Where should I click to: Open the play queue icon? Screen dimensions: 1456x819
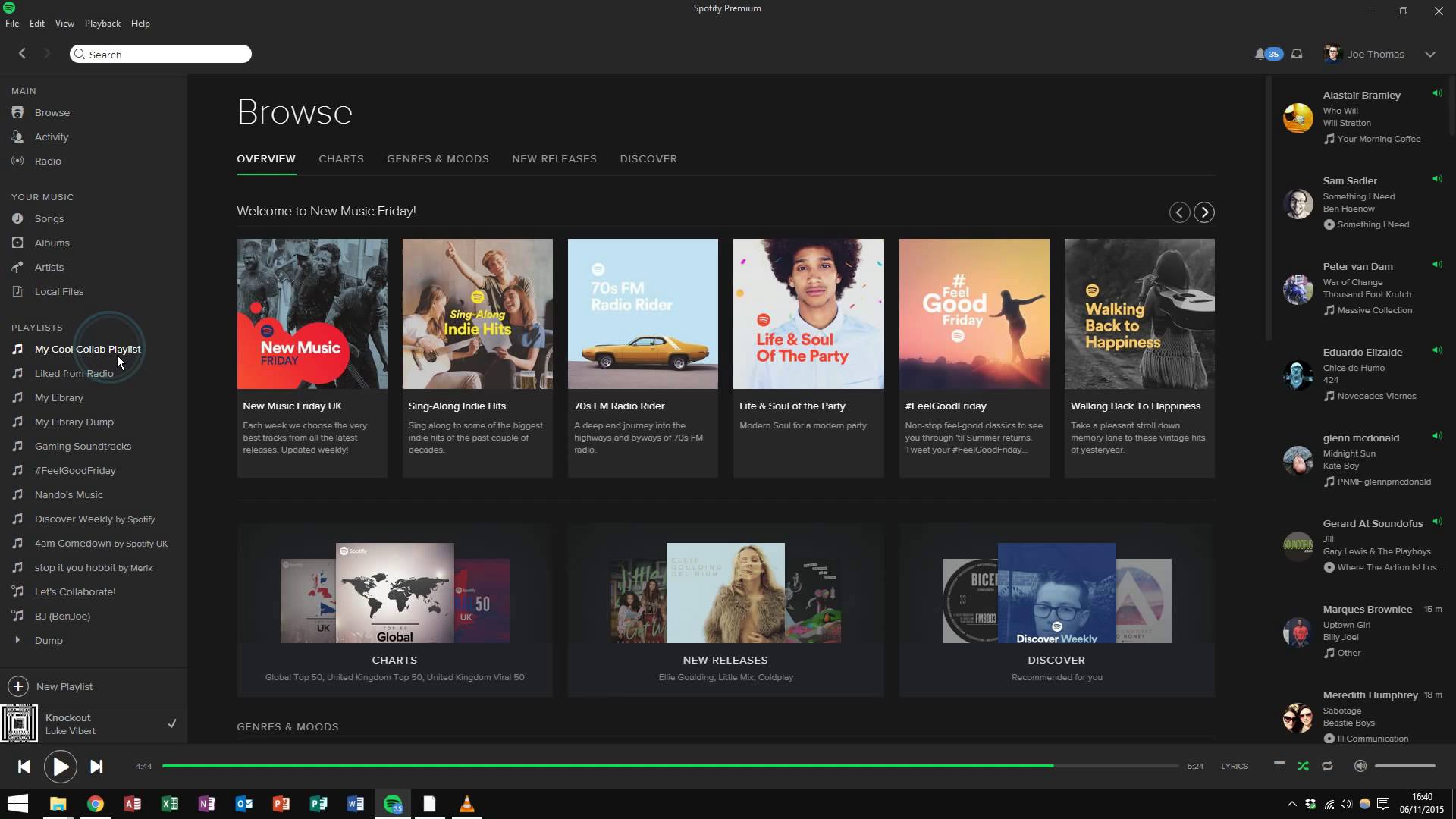pyautogui.click(x=1279, y=766)
